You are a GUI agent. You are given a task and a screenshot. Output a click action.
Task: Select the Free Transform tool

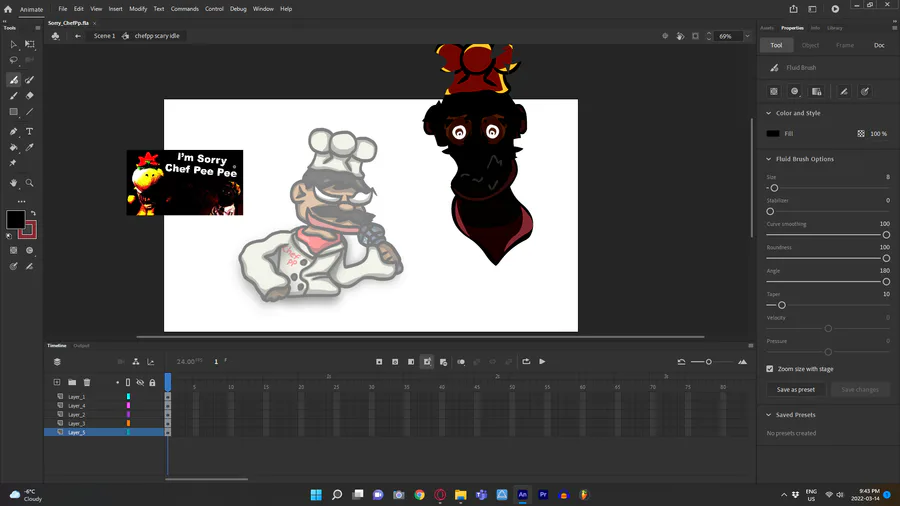pos(29,44)
